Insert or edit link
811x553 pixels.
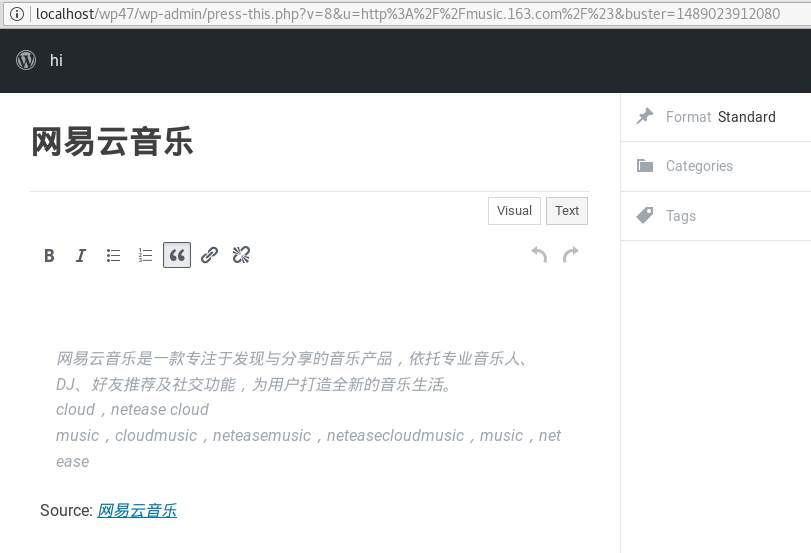[x=209, y=256]
